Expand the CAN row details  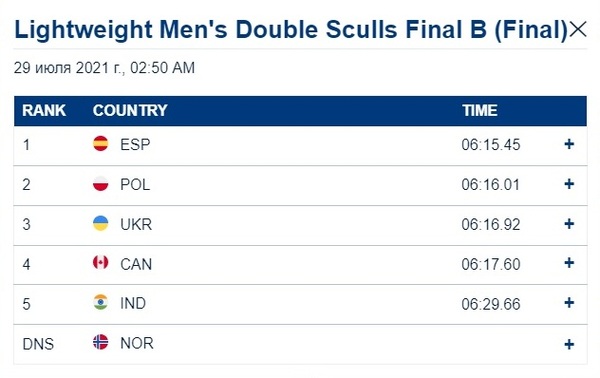[569, 263]
